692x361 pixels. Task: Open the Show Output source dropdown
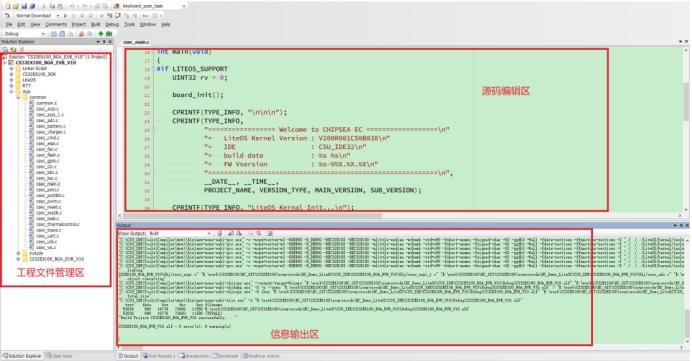(x=180, y=233)
